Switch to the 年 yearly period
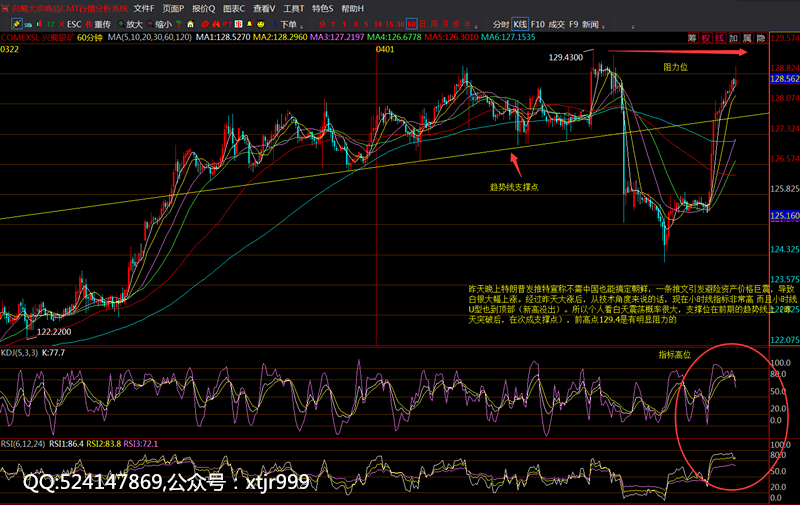This screenshot has height=505, width=800. click(x=467, y=24)
